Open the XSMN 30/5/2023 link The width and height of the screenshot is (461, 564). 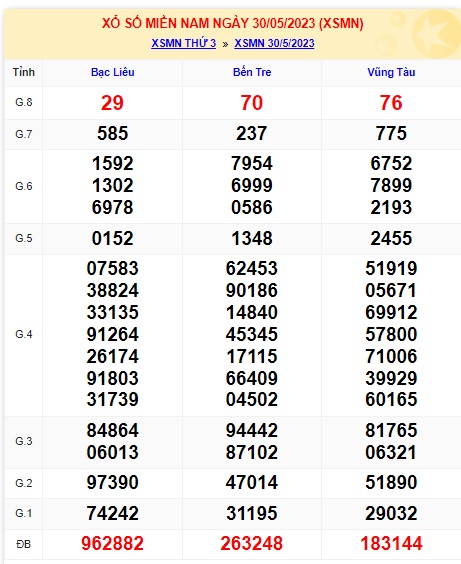[274, 43]
